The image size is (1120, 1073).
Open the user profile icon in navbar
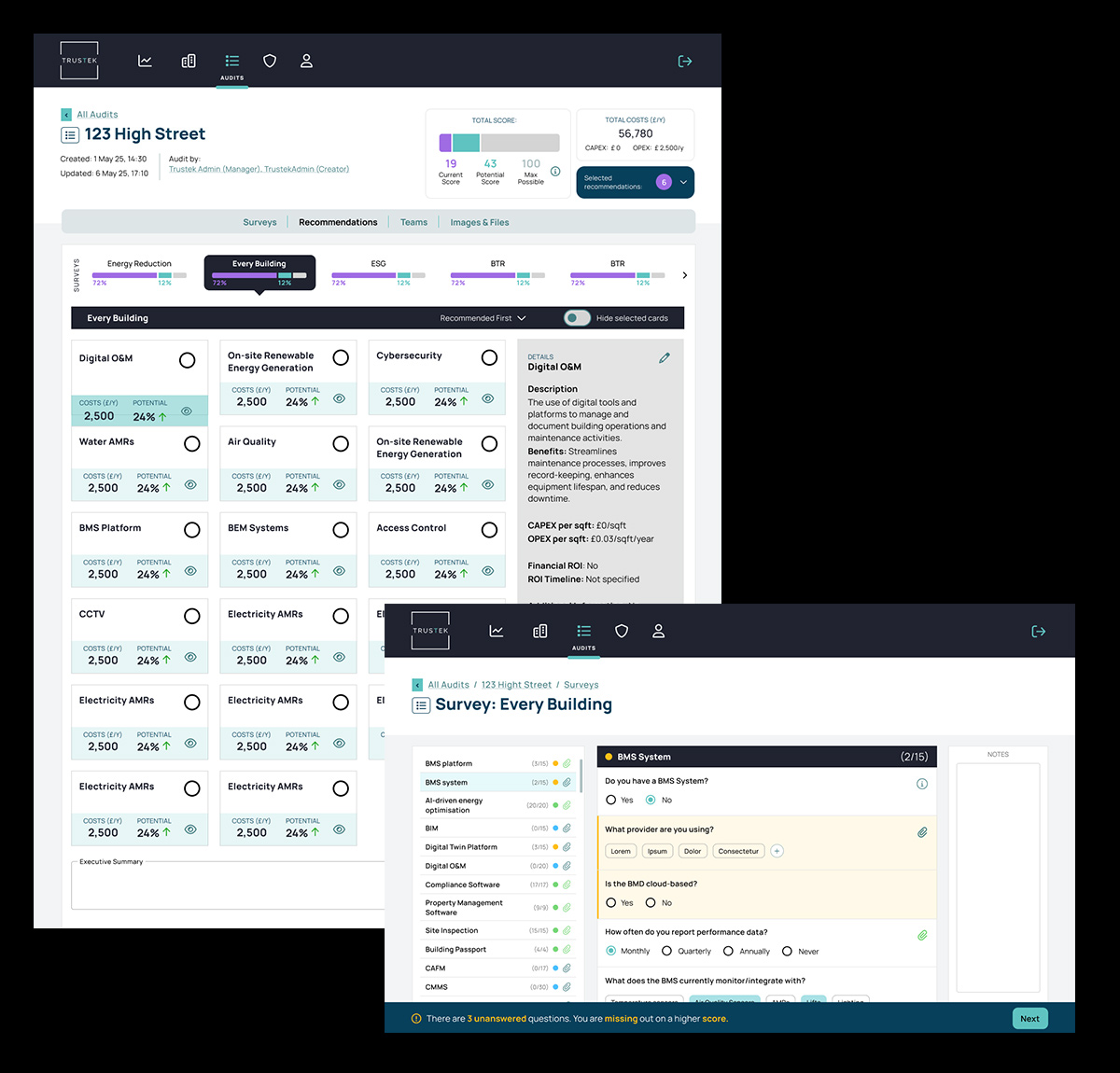click(306, 60)
